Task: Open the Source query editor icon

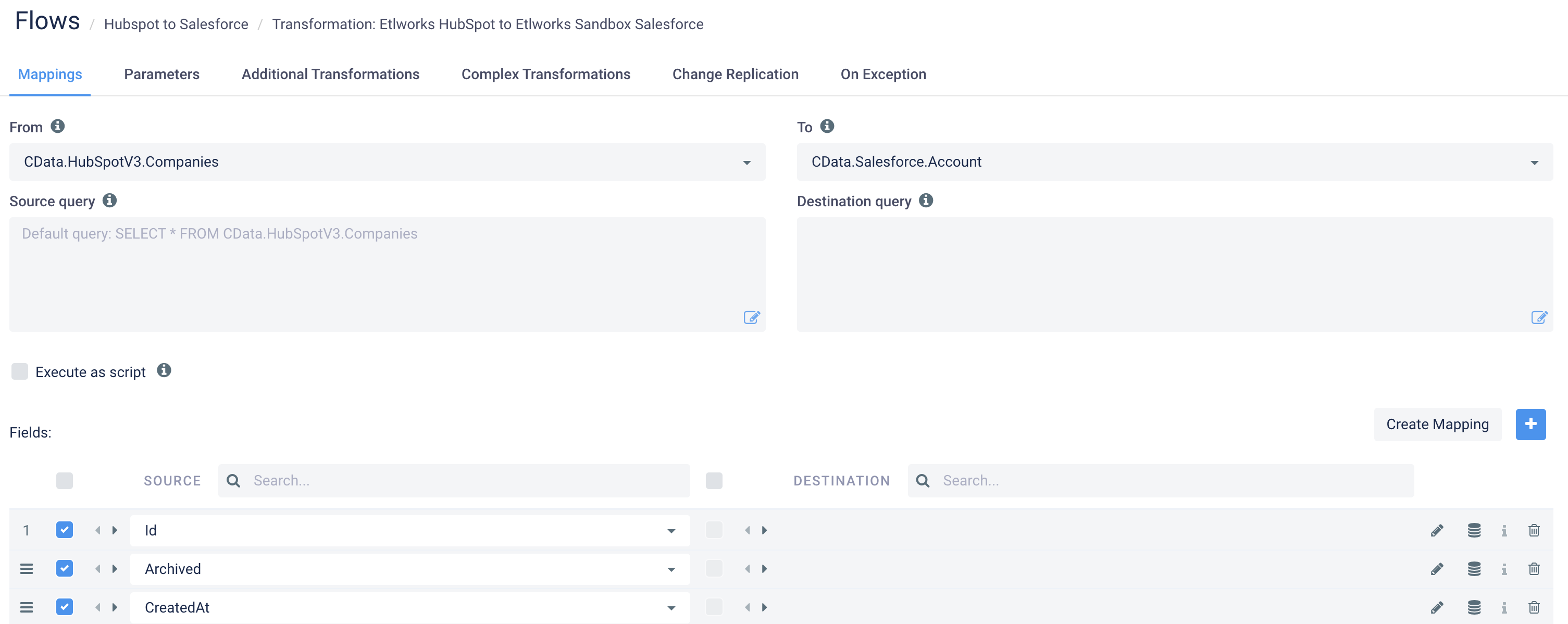Action: point(752,317)
